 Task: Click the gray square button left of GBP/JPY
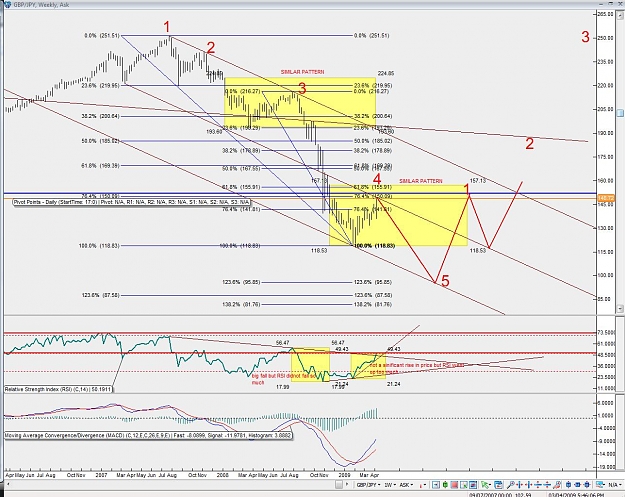tap(339, 485)
